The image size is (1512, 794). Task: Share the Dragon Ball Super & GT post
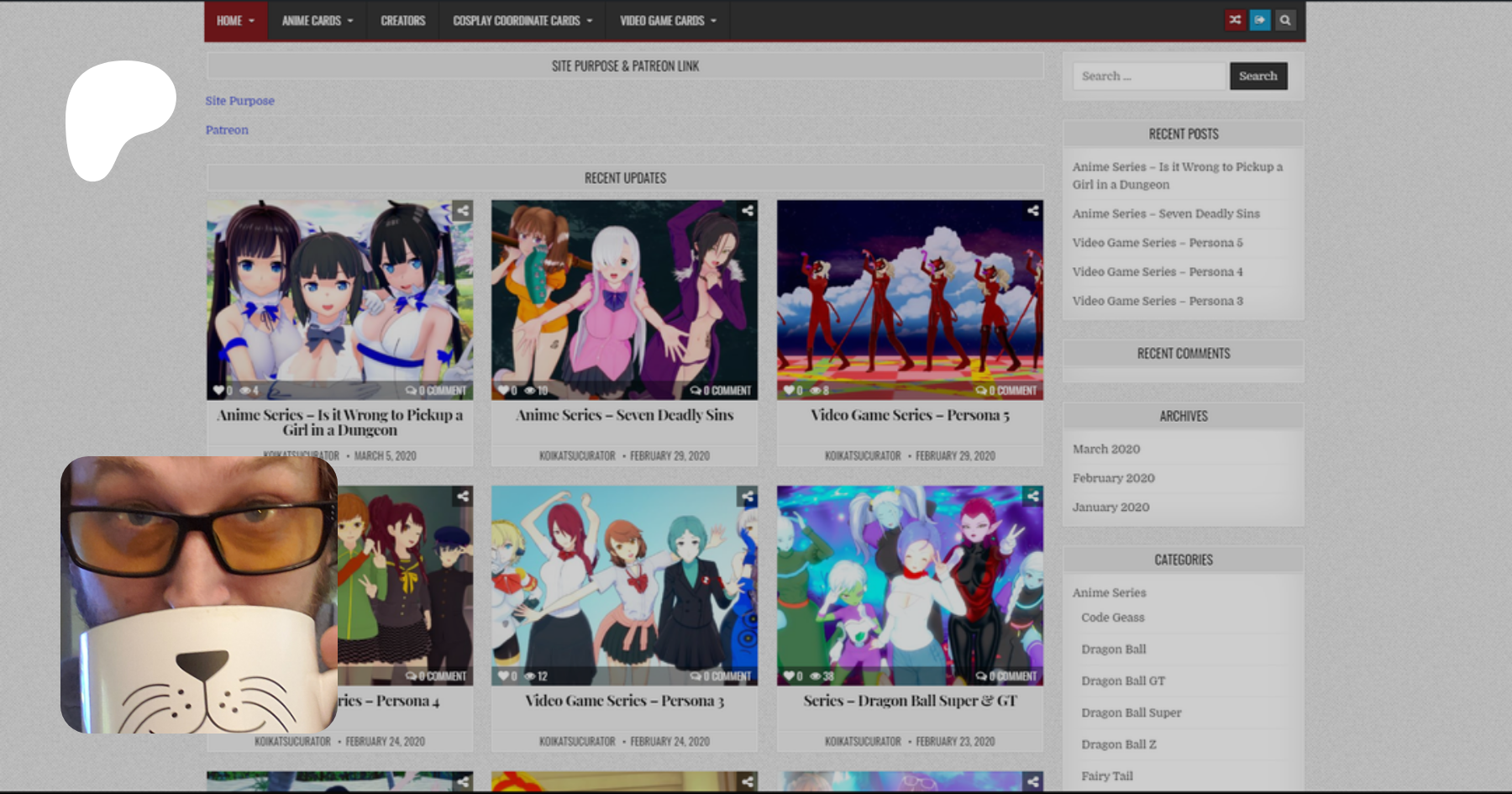[1032, 497]
